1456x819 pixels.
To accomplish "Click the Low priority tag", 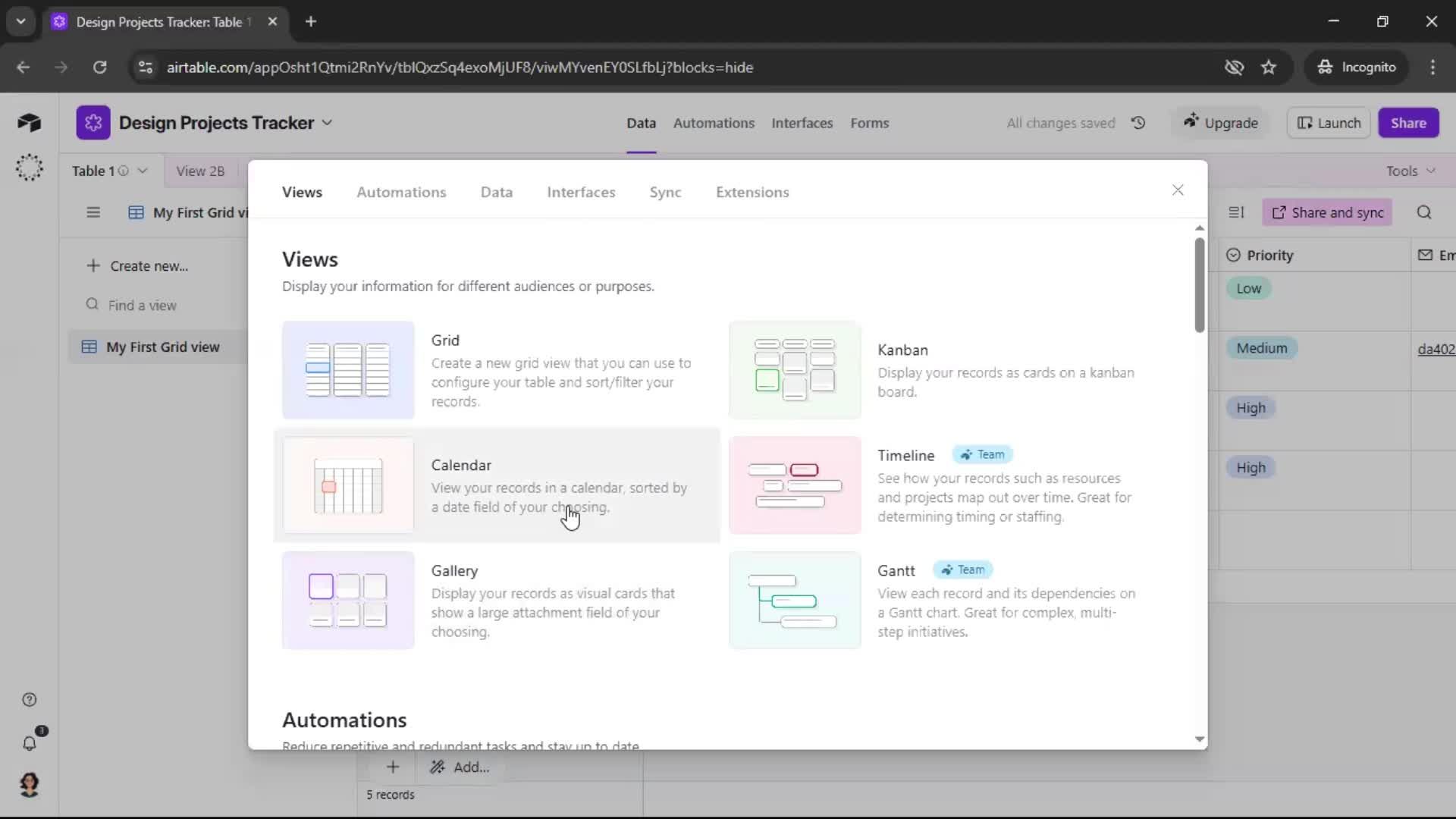I will point(1249,288).
